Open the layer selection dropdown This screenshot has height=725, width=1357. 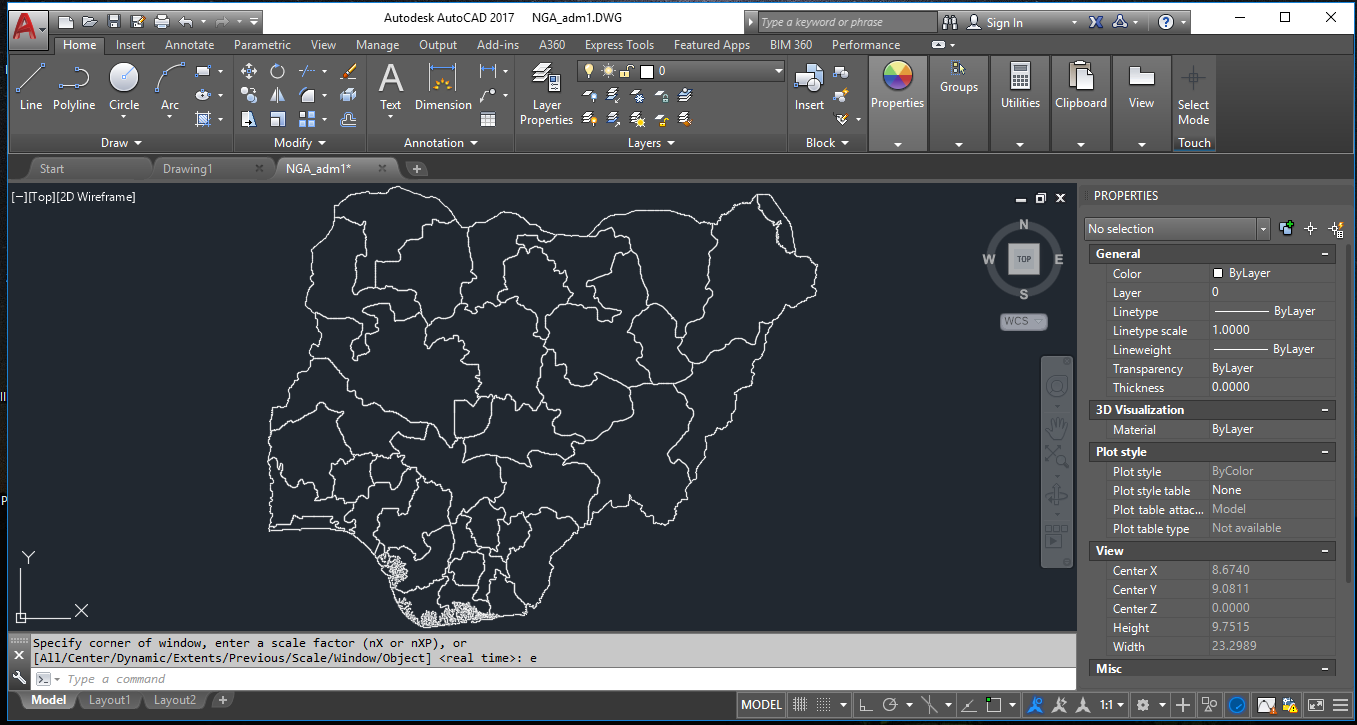[x=778, y=71]
